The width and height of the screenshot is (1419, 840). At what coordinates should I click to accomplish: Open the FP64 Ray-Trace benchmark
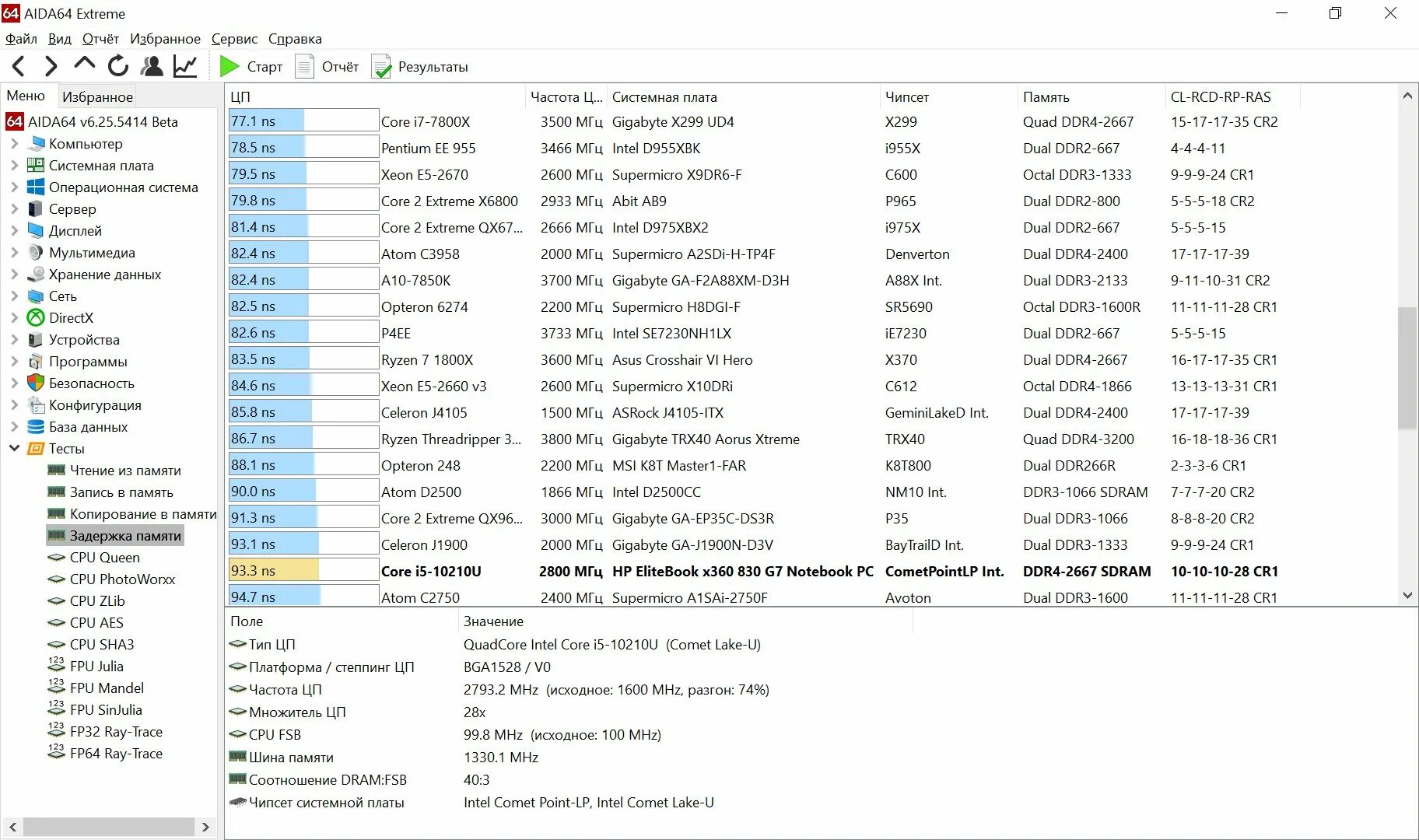pyautogui.click(x=105, y=754)
